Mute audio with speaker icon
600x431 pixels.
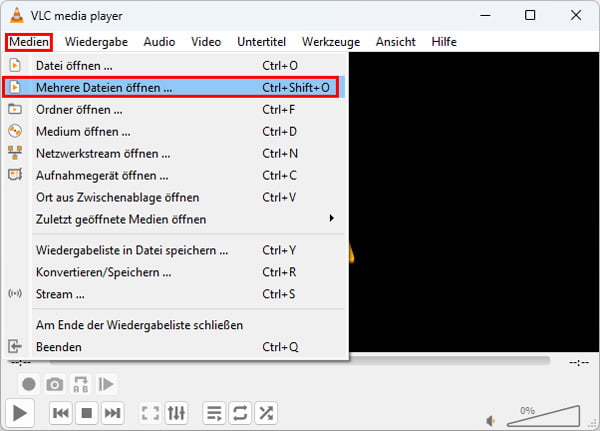click(x=491, y=421)
